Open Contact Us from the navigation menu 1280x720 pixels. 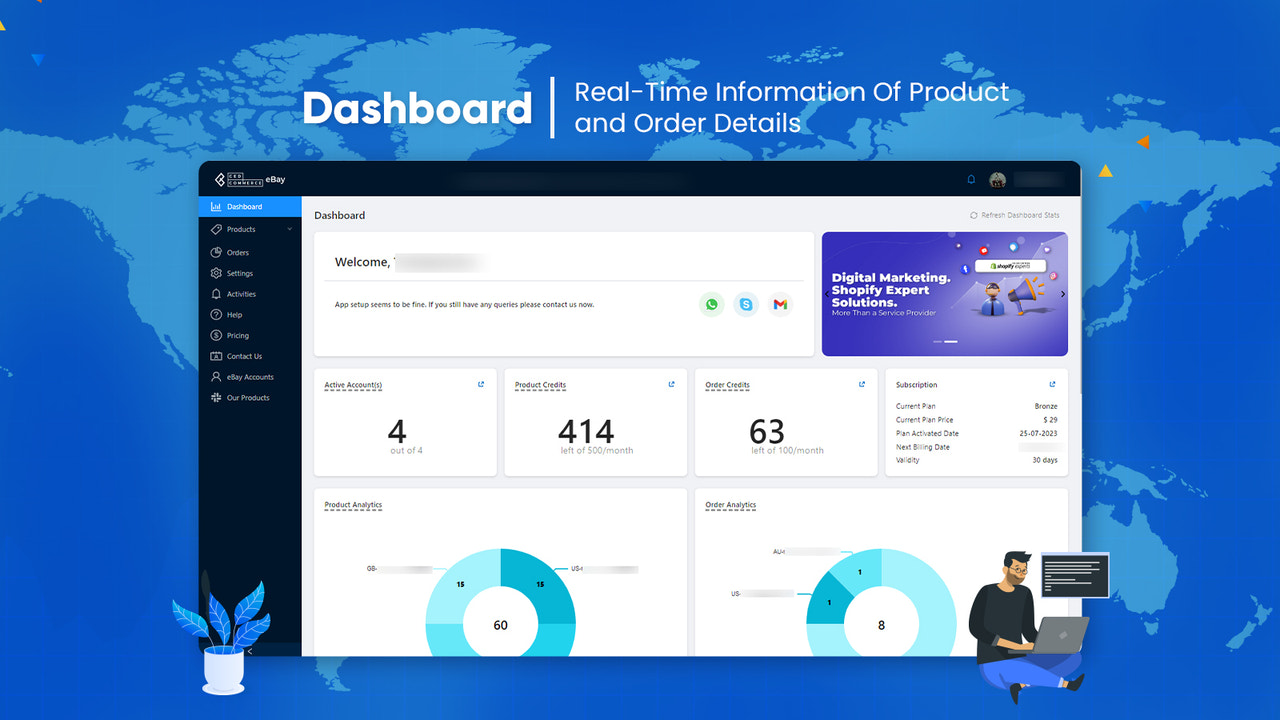[x=245, y=355]
